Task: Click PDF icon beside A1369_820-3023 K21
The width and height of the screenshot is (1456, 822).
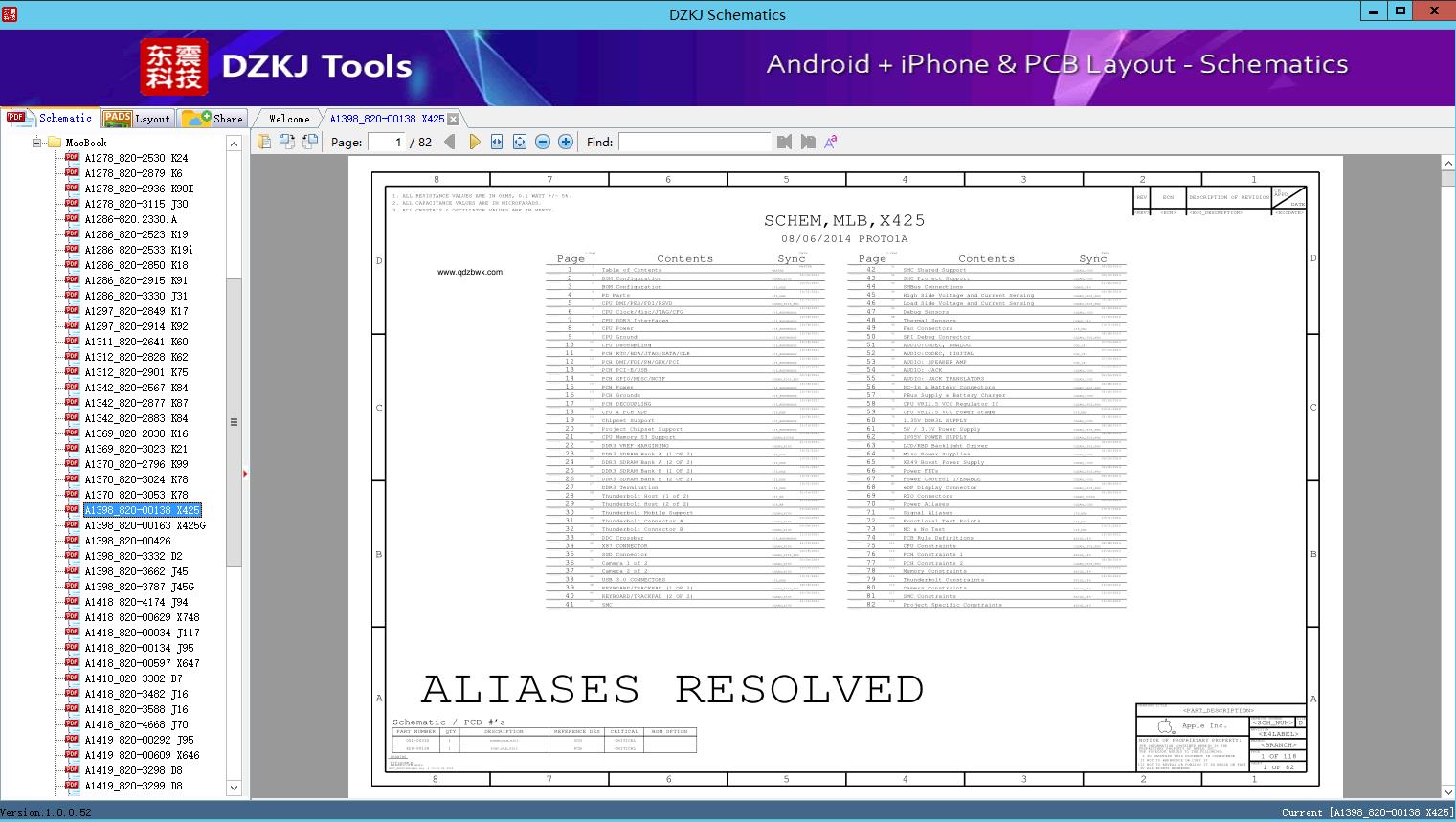Action: [72, 448]
